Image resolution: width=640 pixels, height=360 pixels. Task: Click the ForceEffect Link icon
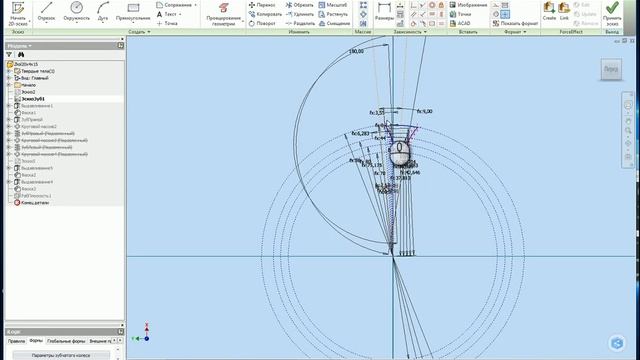tap(564, 11)
